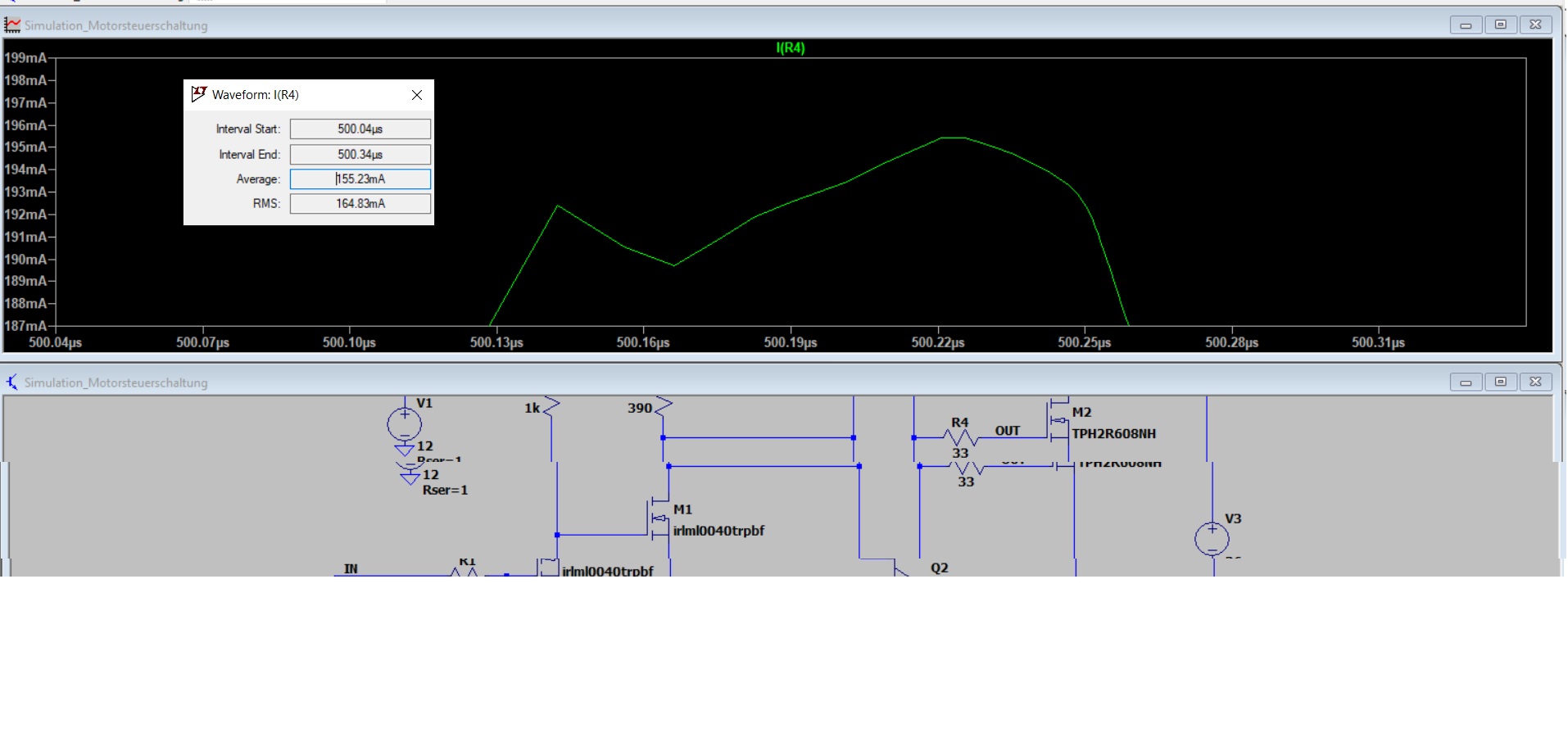Click the green I(R4) trace label
The width and height of the screenshot is (1568, 751).
pyautogui.click(x=791, y=48)
